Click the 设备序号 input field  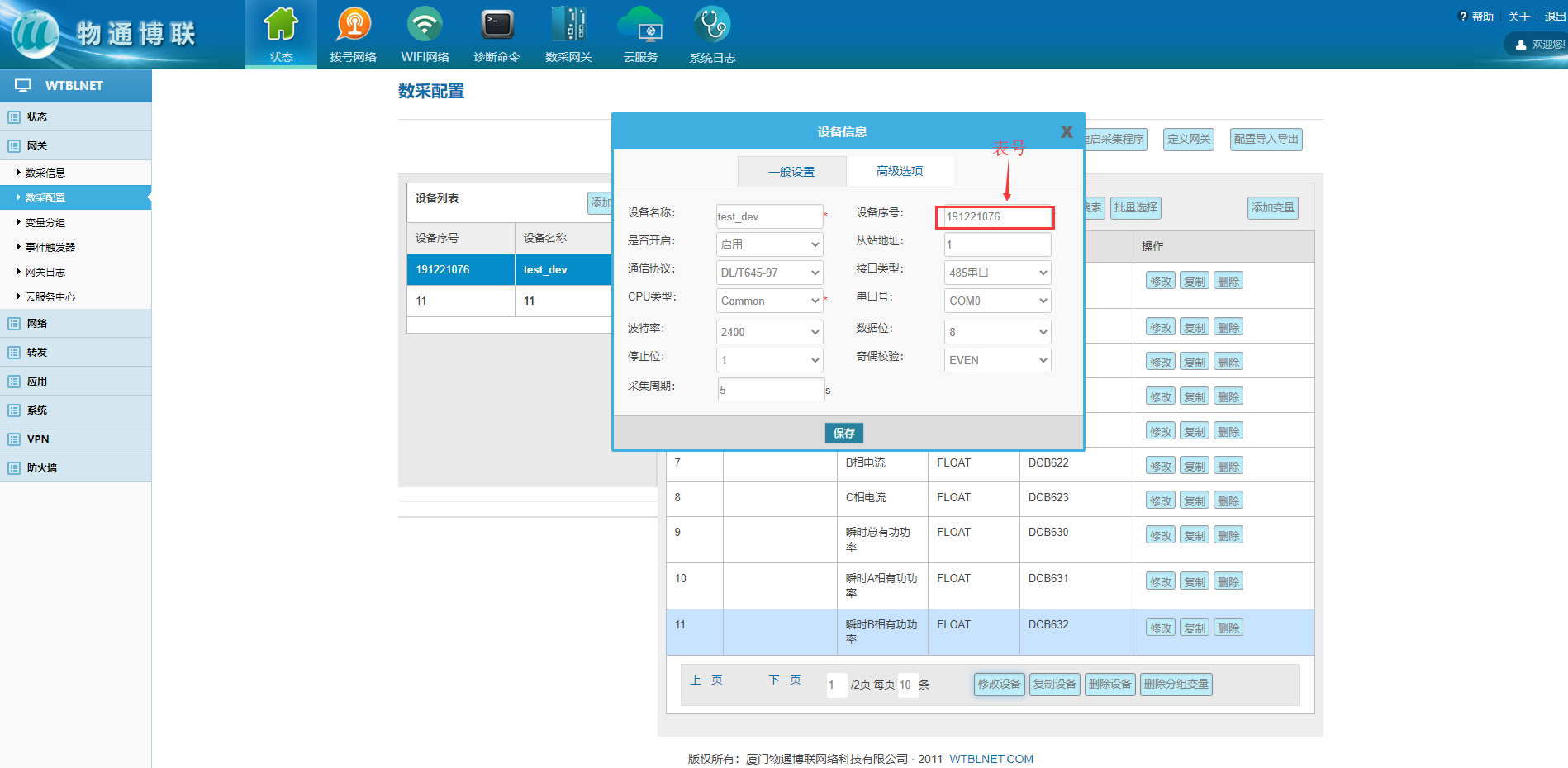point(995,216)
